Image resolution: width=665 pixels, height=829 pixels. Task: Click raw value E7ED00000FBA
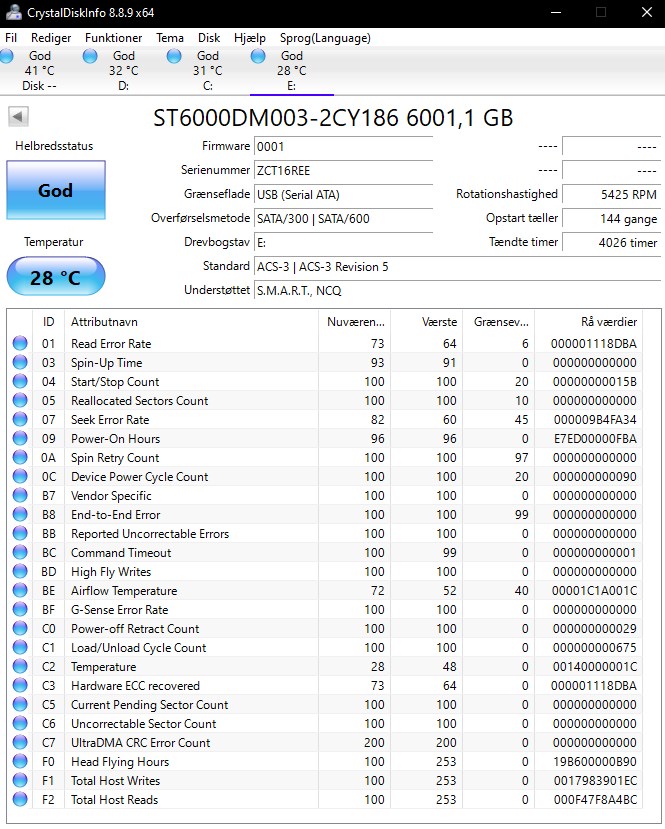[595, 438]
